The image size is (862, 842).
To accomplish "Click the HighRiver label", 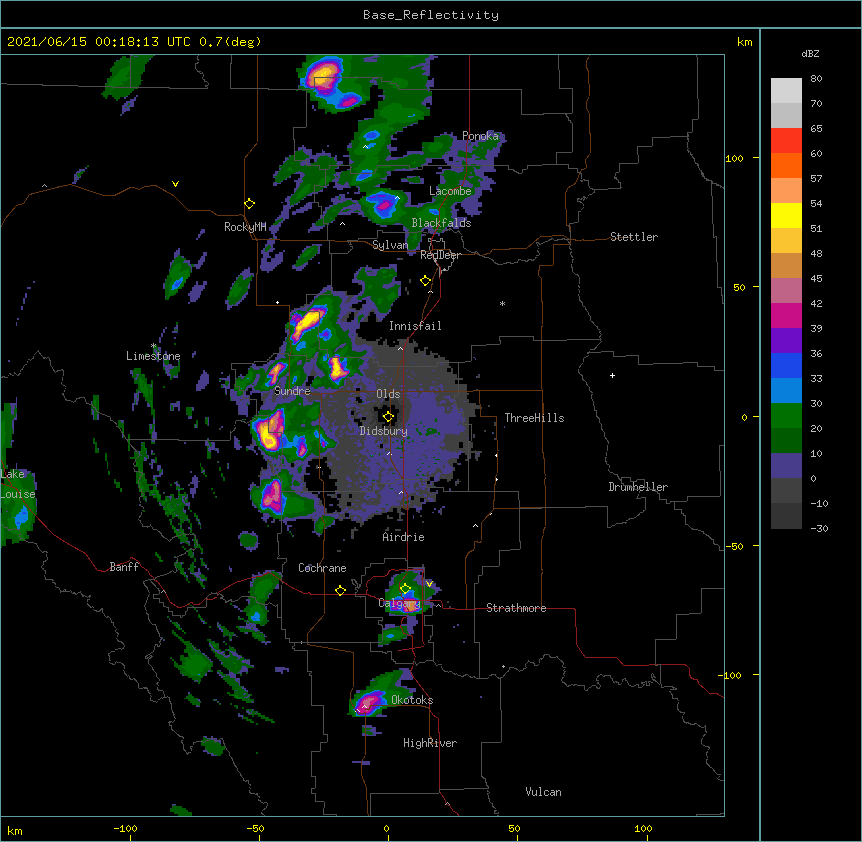I will coord(430,743).
